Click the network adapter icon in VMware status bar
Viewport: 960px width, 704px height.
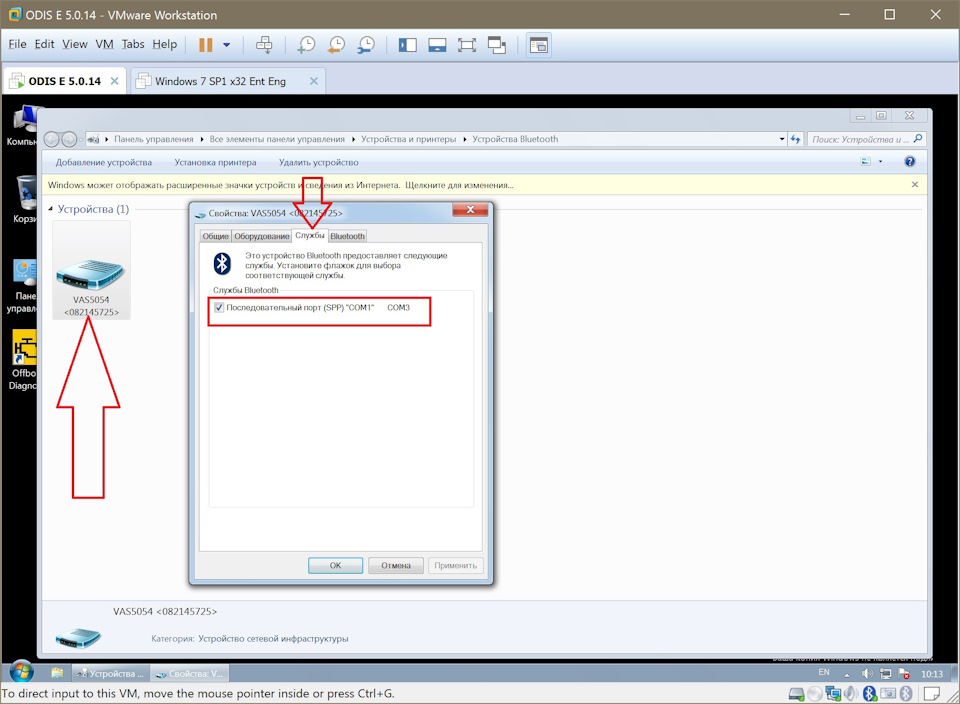click(833, 694)
